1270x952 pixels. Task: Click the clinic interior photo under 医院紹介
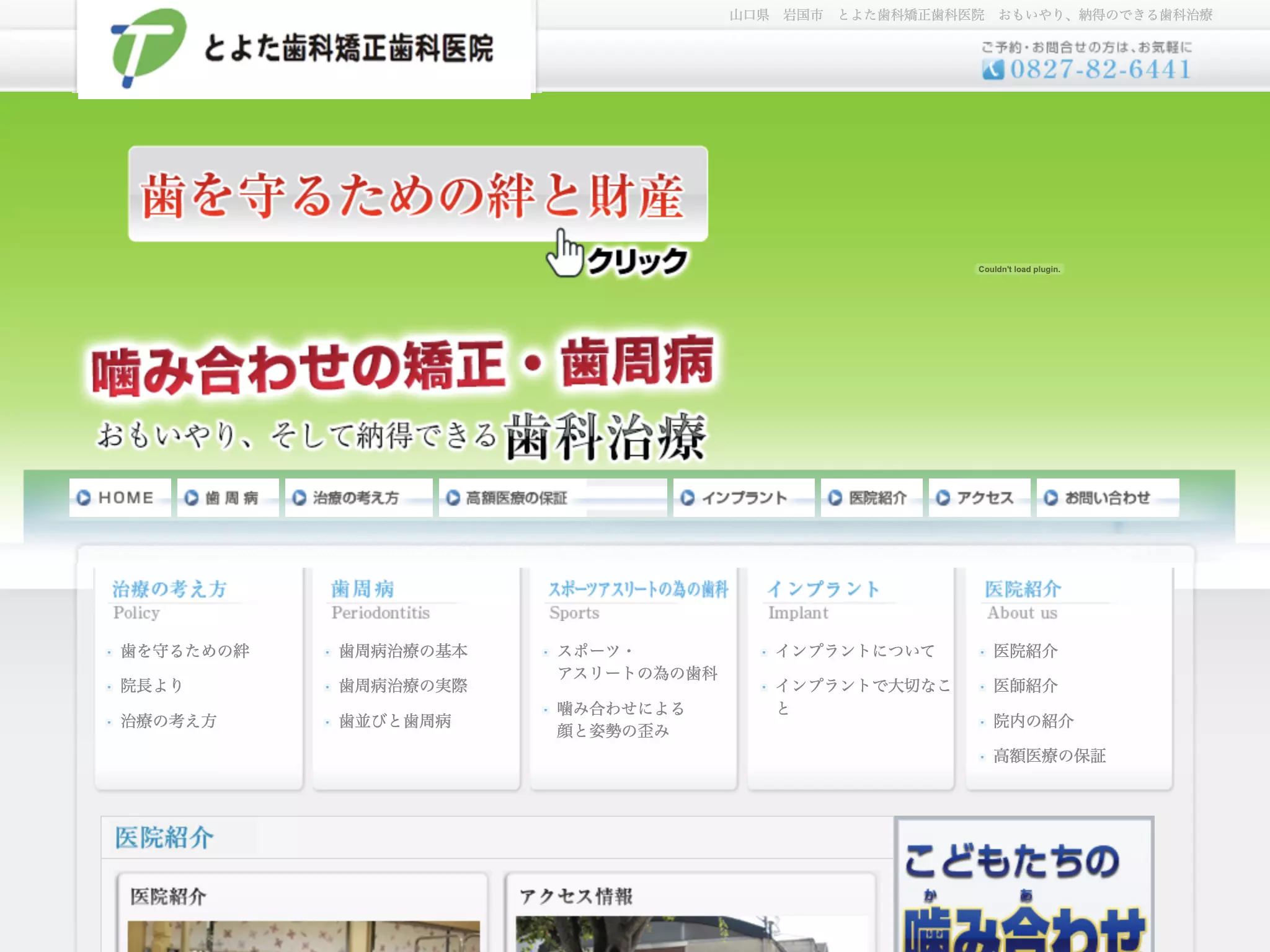(x=304, y=937)
